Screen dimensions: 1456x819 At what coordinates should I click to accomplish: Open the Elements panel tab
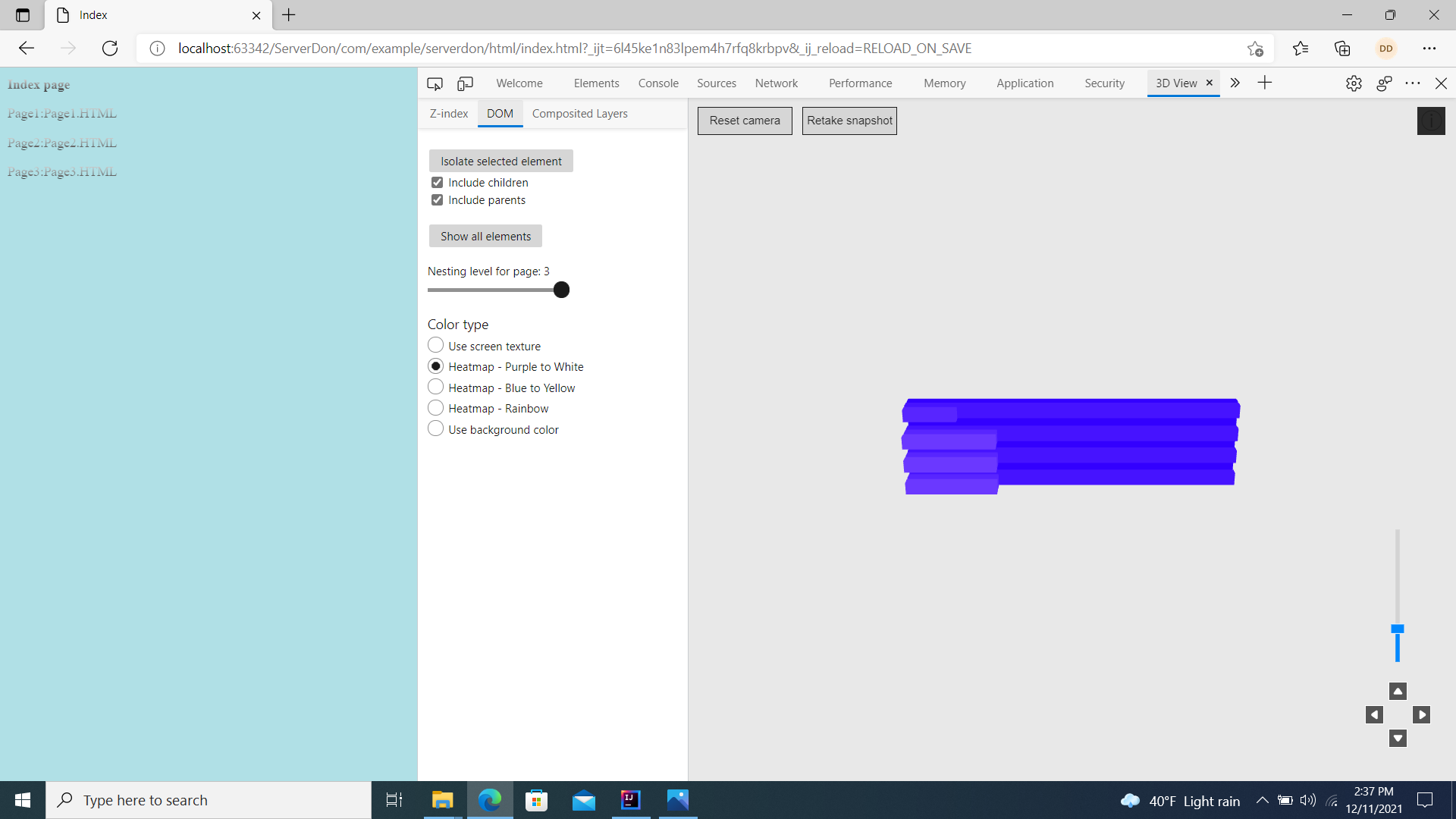(x=596, y=83)
